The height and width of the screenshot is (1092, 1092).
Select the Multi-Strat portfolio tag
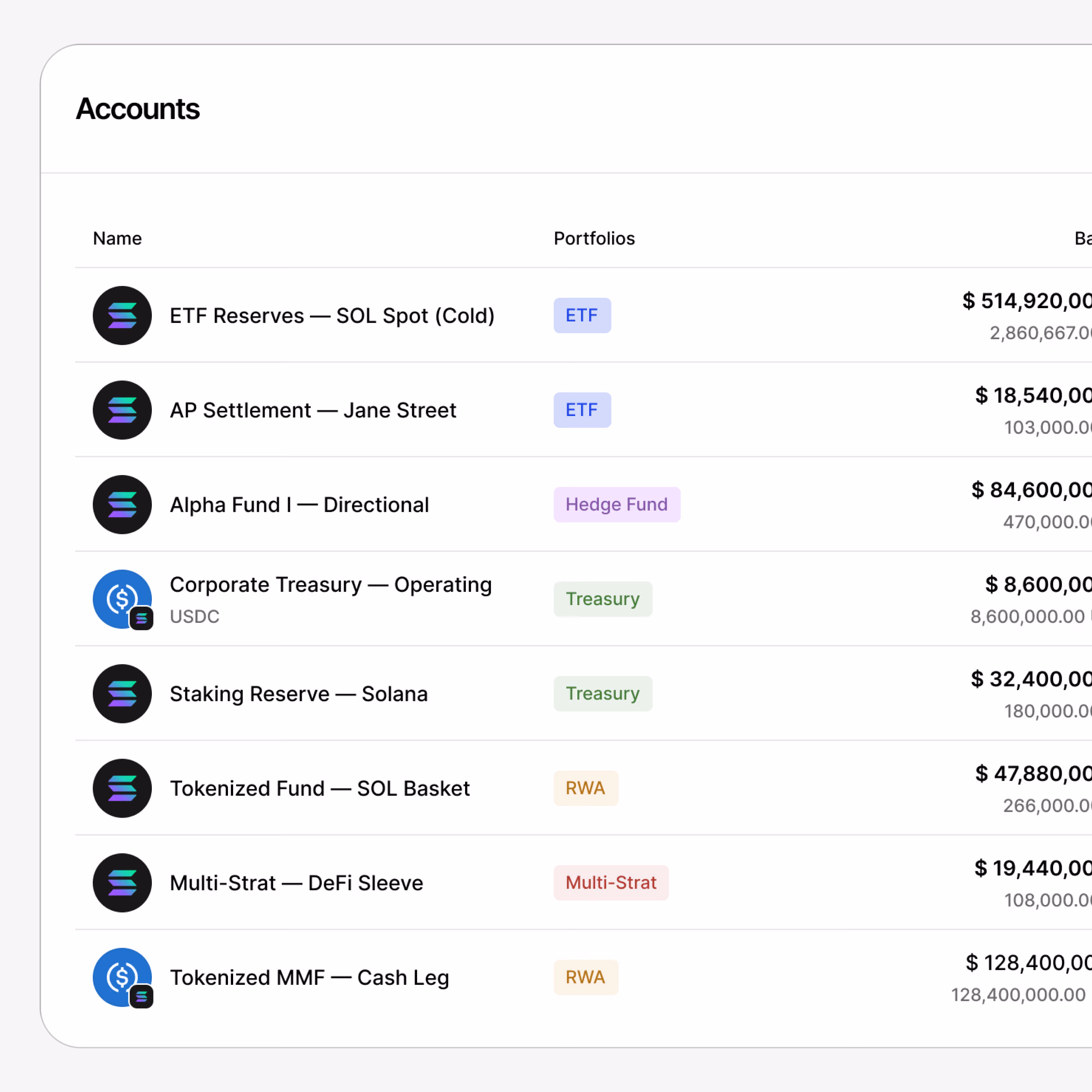click(x=611, y=883)
